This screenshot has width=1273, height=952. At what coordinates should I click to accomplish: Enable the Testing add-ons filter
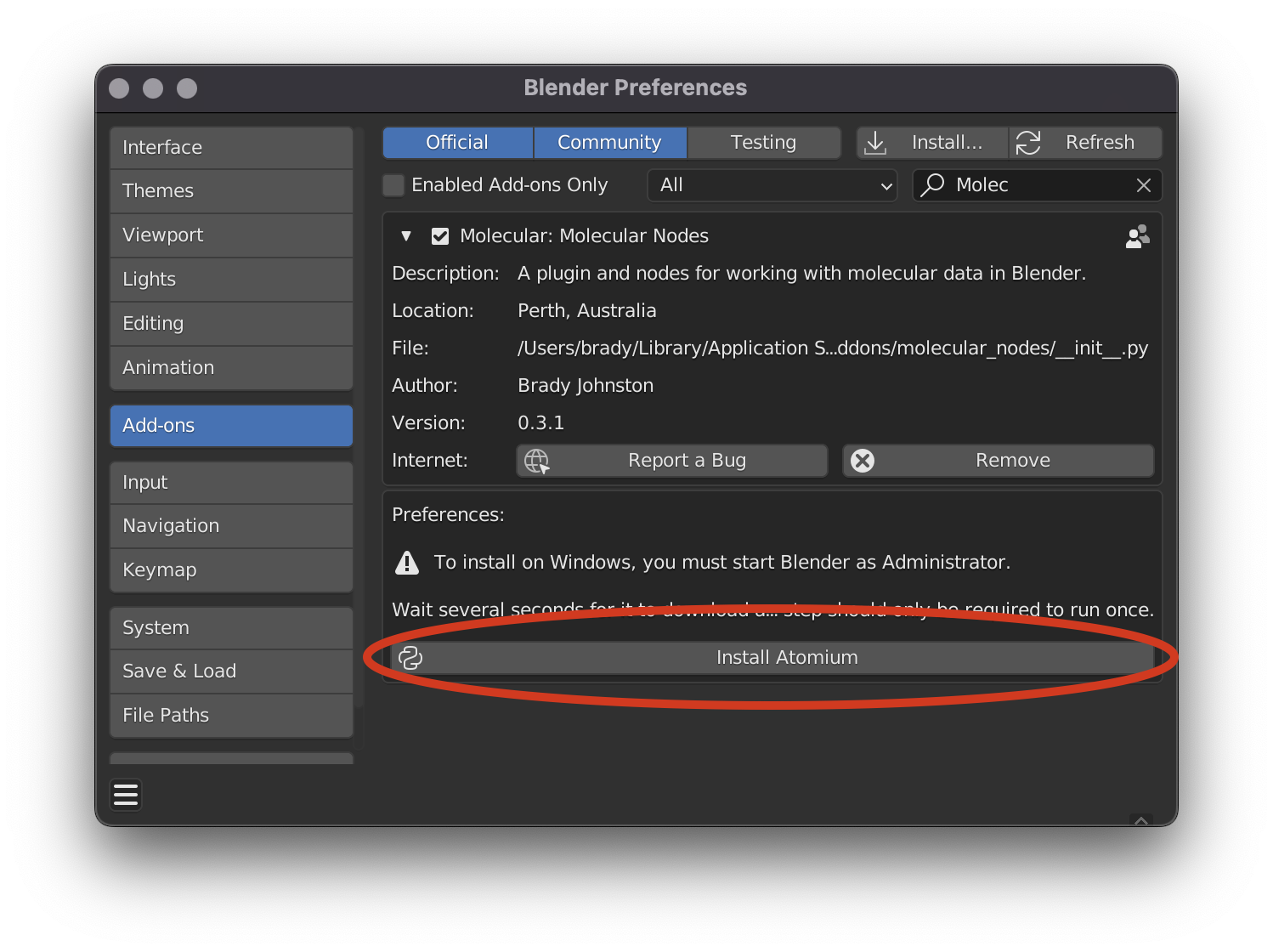[763, 143]
